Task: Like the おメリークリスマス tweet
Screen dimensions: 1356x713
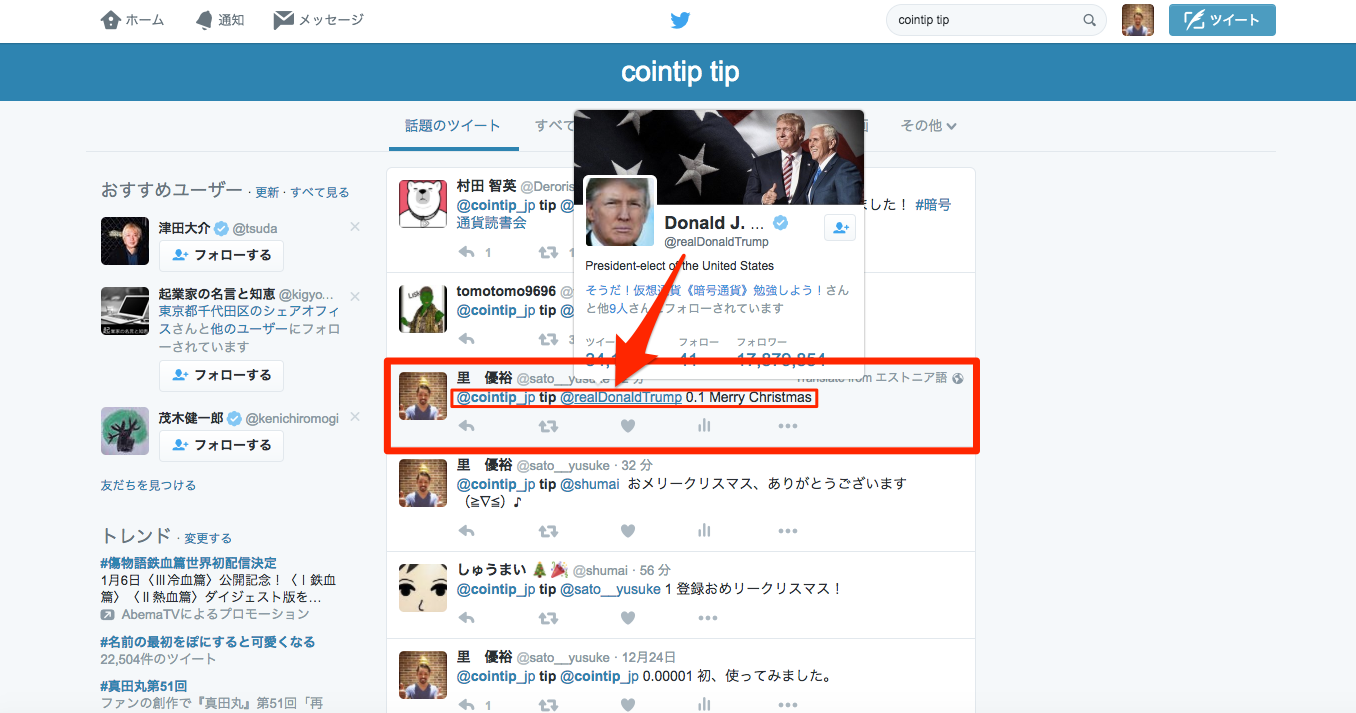Action: [628, 531]
